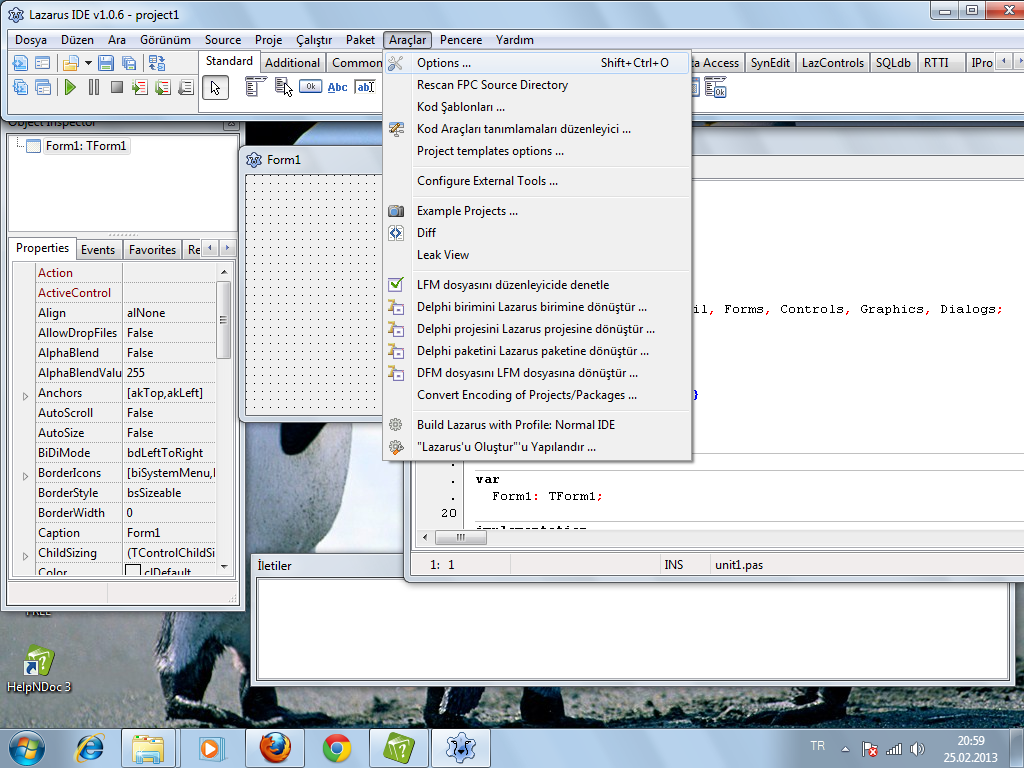Viewport: 1024px width, 768px height.
Task: Select 'Form1: TForm1' in the component tree
Action: point(86,146)
